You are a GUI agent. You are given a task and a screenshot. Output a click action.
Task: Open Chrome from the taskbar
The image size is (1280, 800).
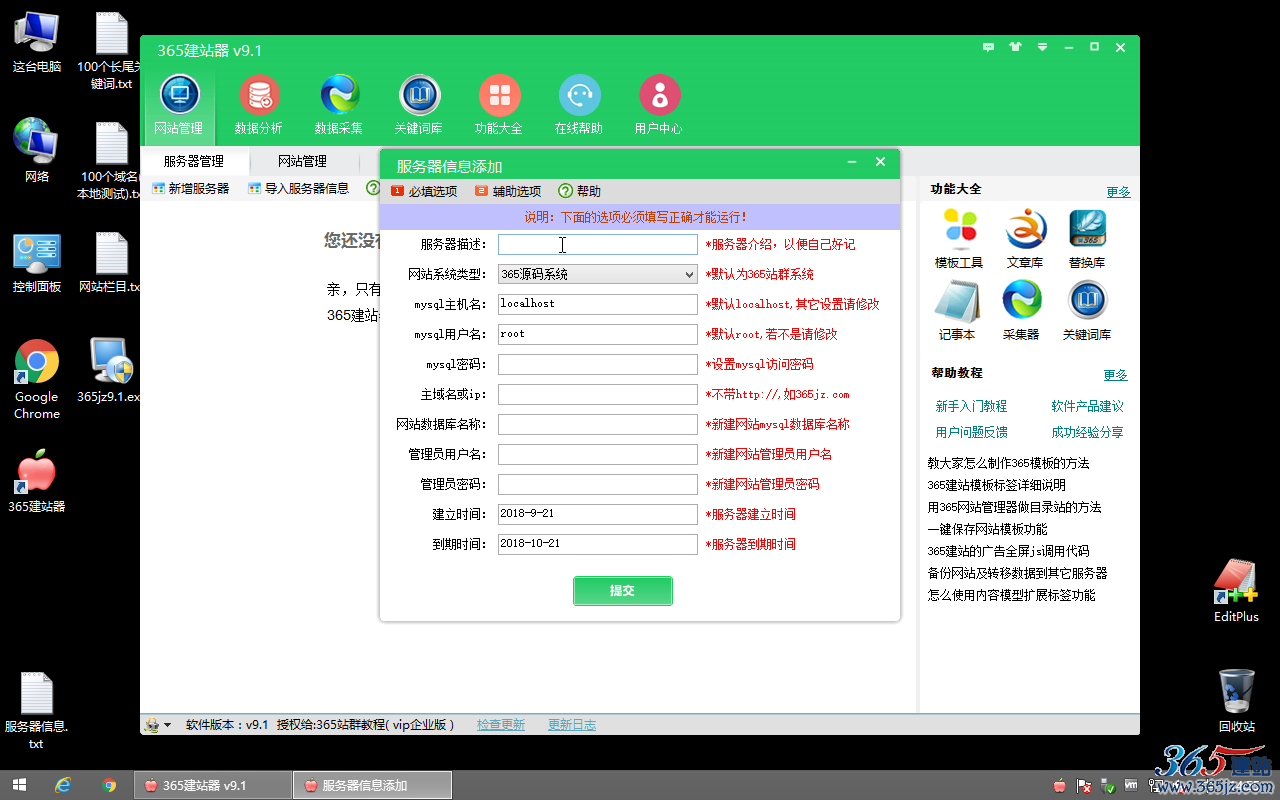coord(109,785)
